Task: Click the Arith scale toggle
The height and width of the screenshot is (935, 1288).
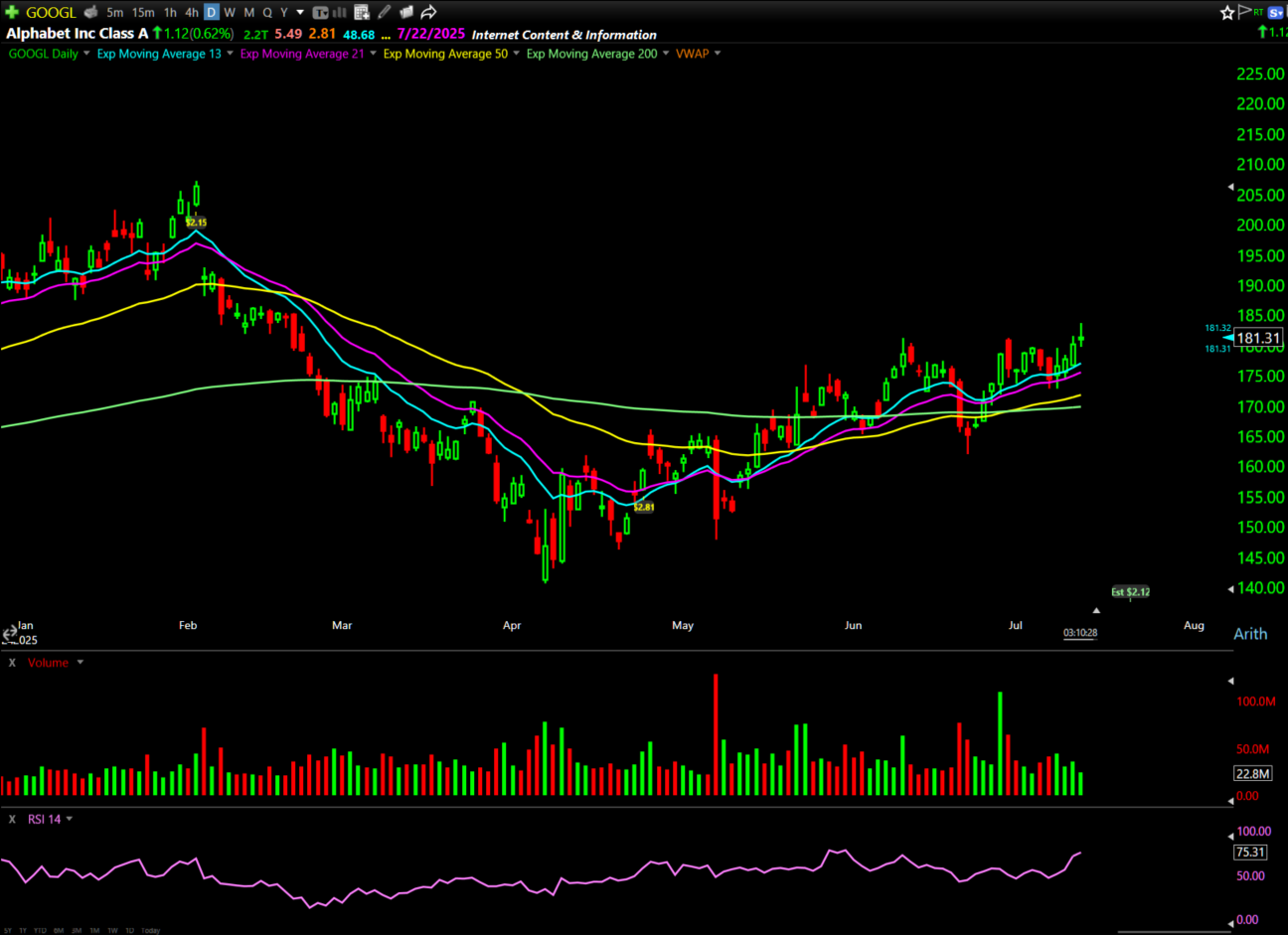Action: [x=1250, y=634]
